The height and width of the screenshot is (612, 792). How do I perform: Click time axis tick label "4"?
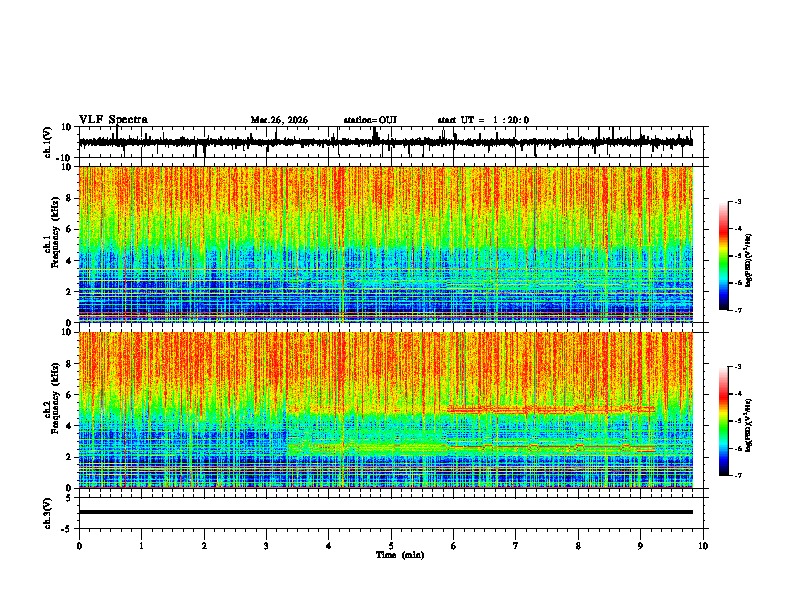click(329, 546)
